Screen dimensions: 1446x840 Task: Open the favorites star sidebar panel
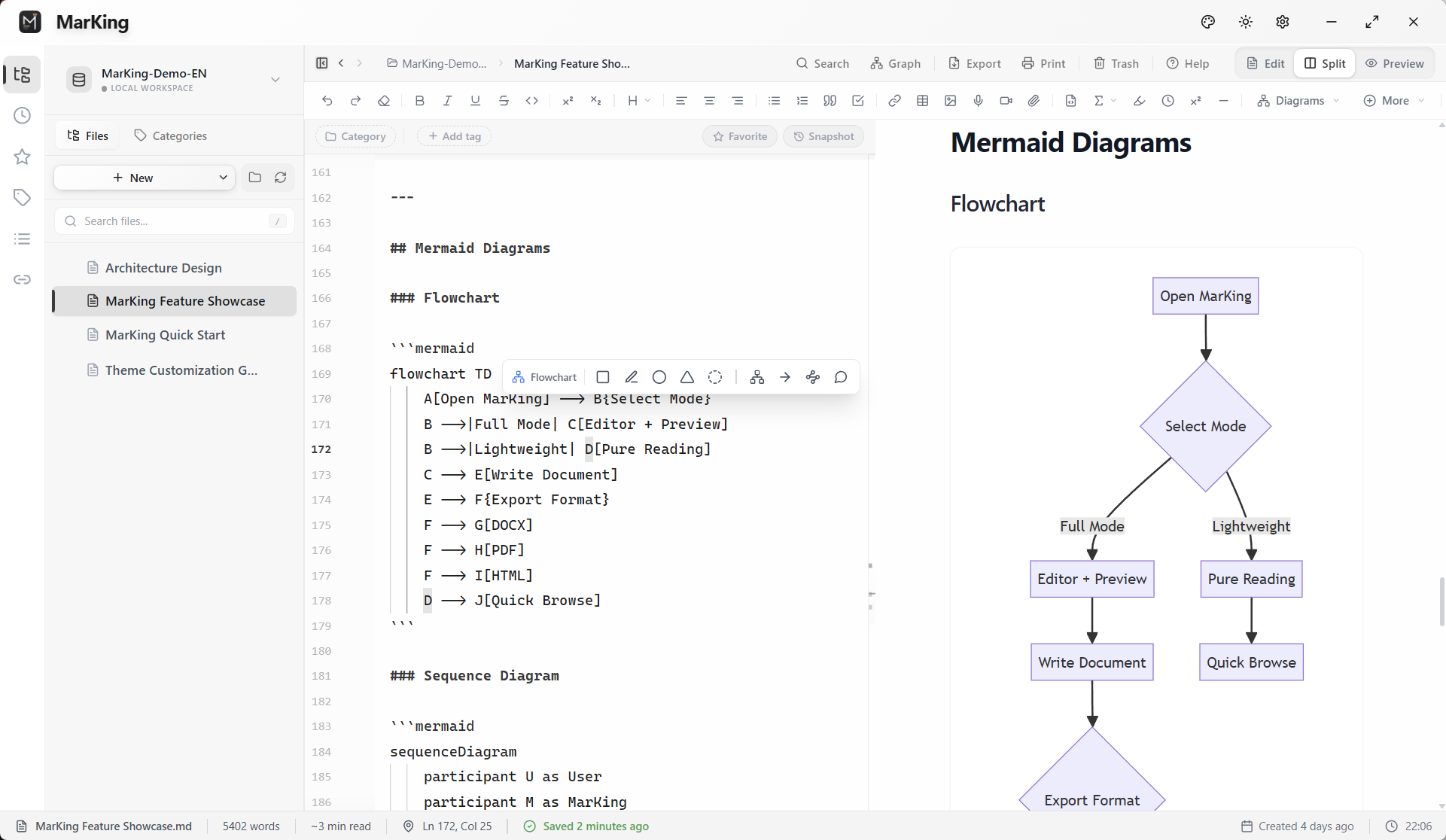22,157
